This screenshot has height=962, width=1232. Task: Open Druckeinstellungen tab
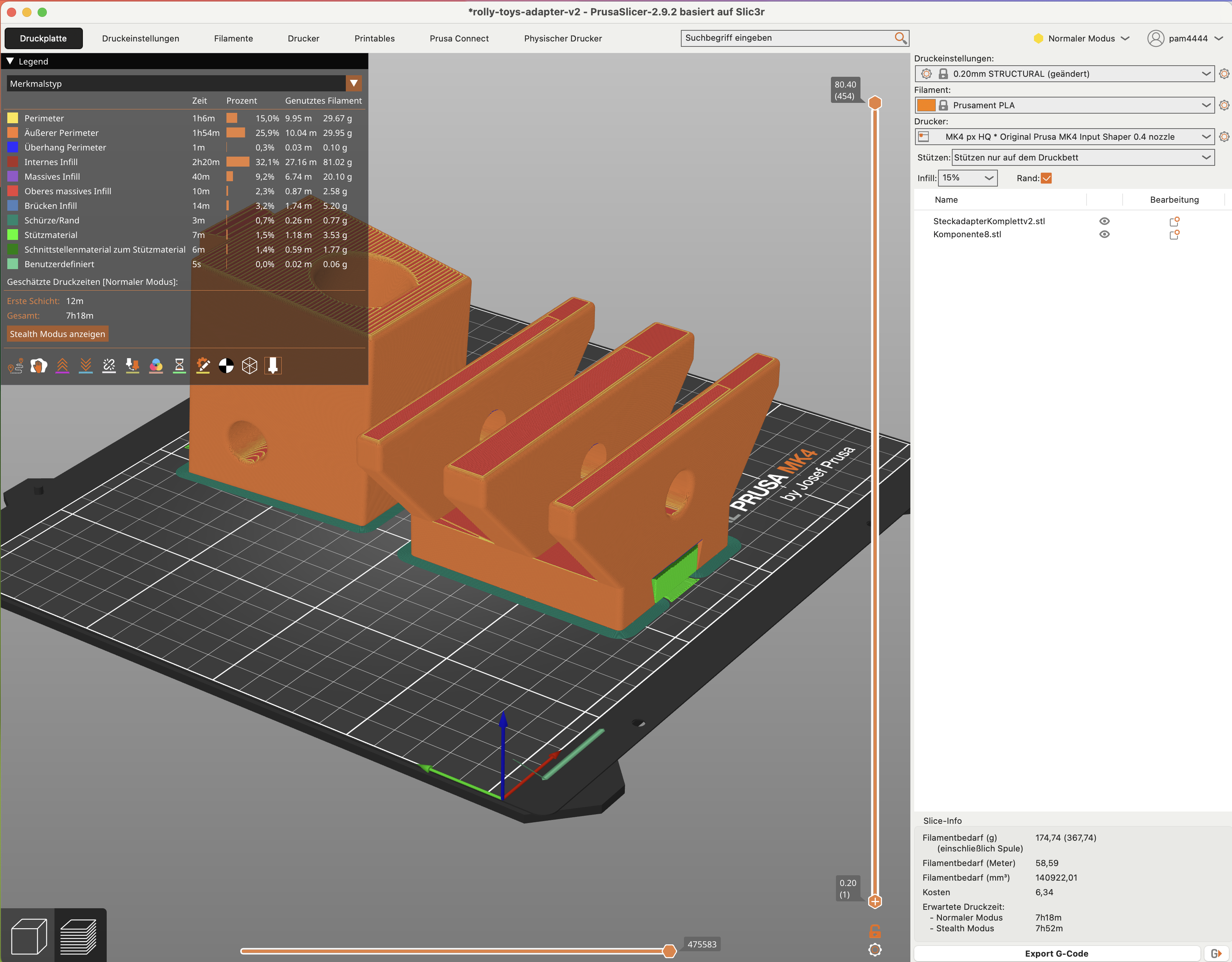140,38
